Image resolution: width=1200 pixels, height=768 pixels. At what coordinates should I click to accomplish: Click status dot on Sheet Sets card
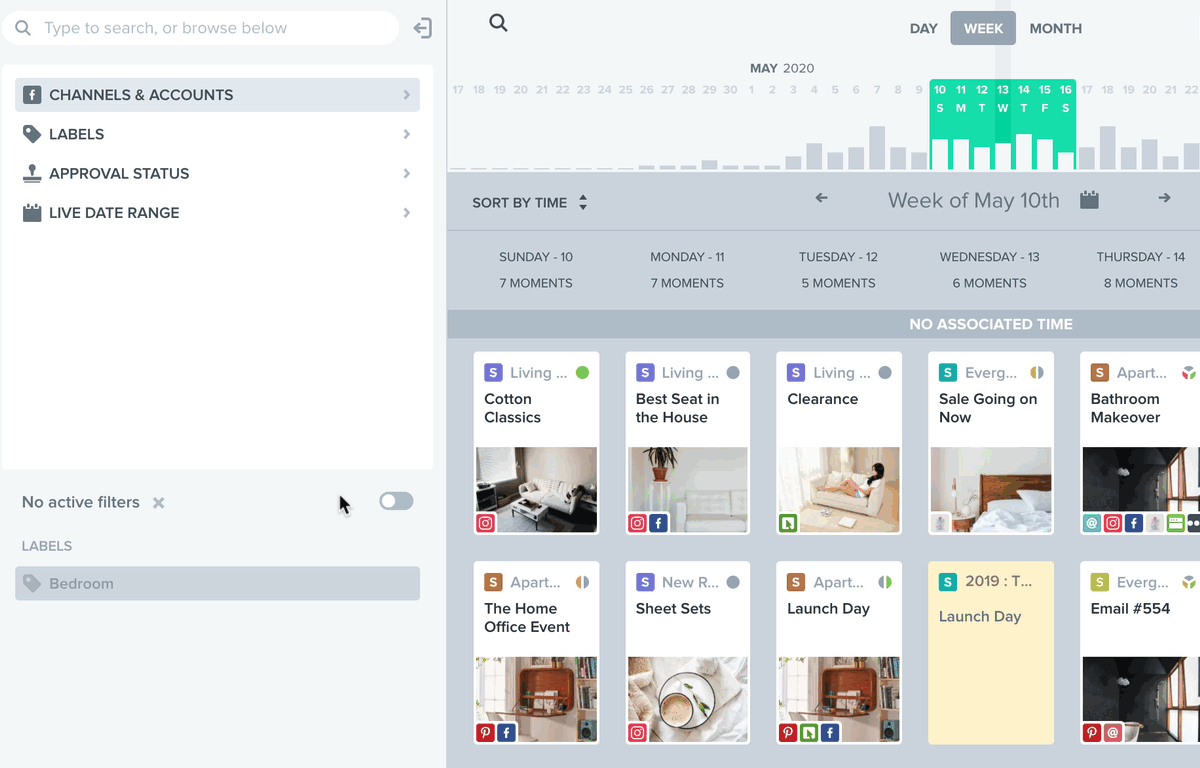[x=733, y=582]
